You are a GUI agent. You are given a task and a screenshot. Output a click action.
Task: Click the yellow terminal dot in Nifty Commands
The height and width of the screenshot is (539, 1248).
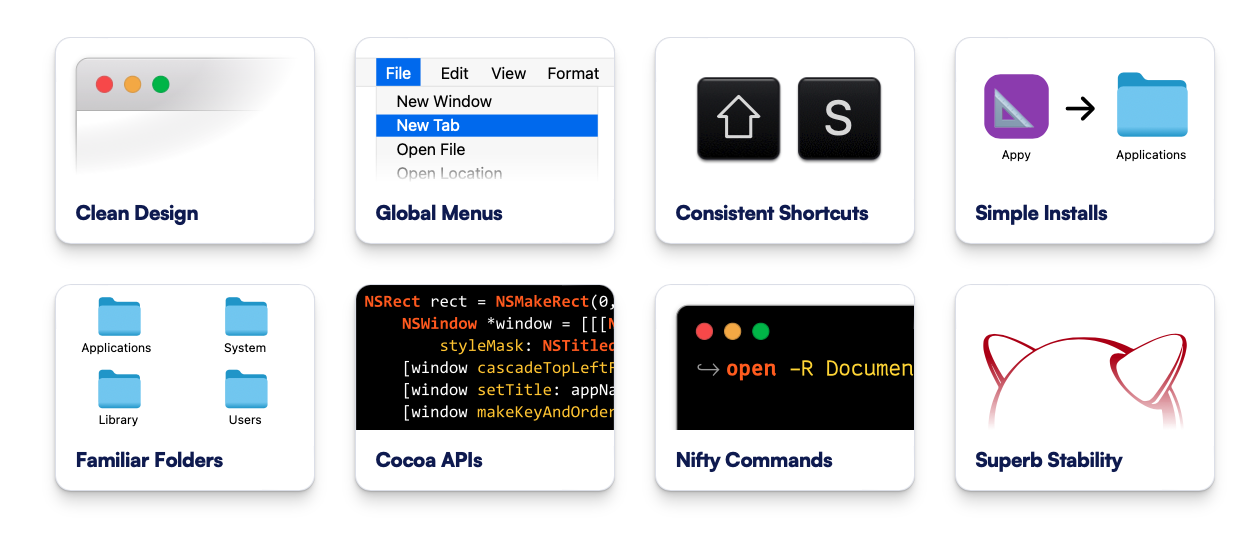(732, 331)
